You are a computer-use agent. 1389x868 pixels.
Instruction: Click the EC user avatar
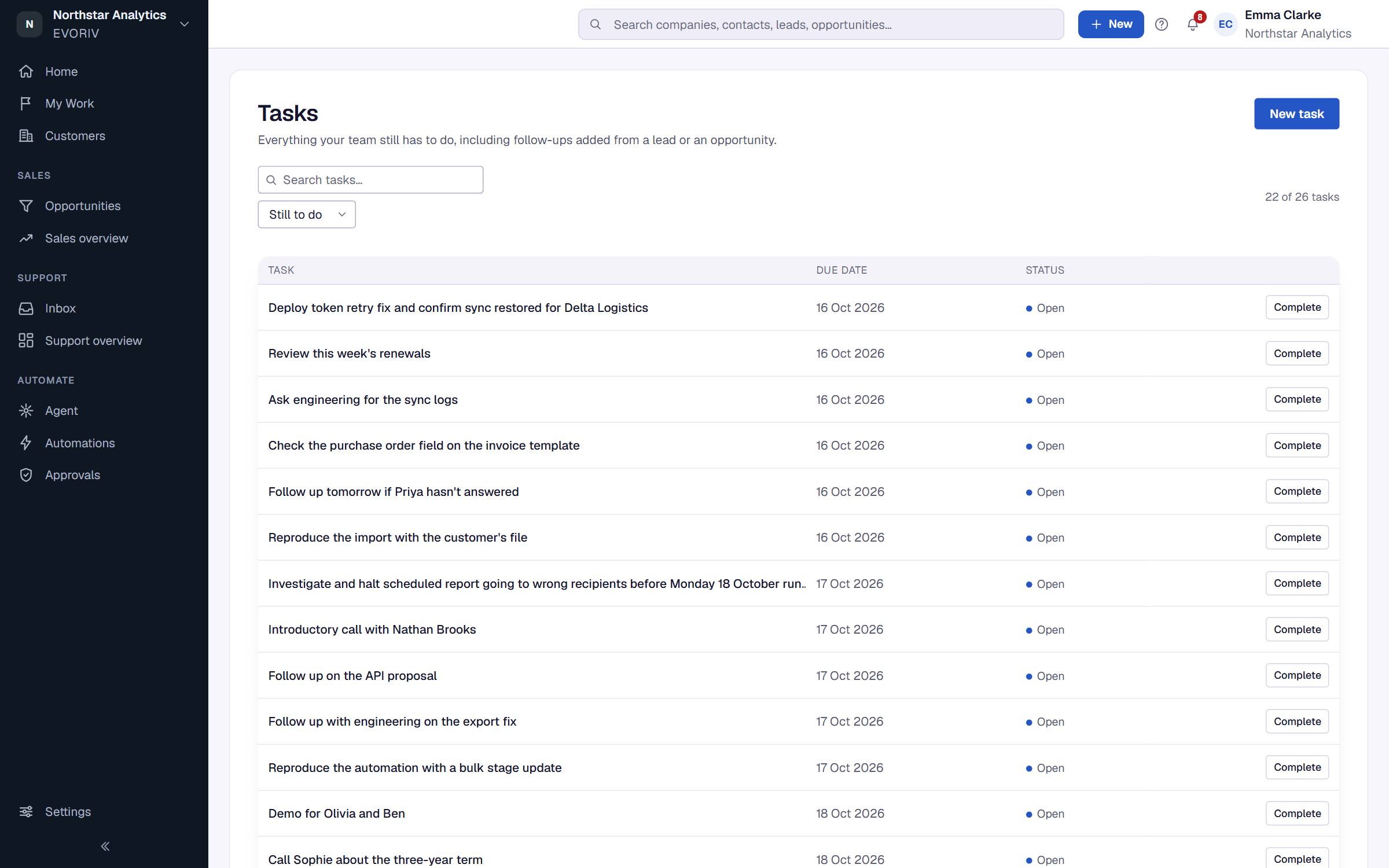[1226, 24]
